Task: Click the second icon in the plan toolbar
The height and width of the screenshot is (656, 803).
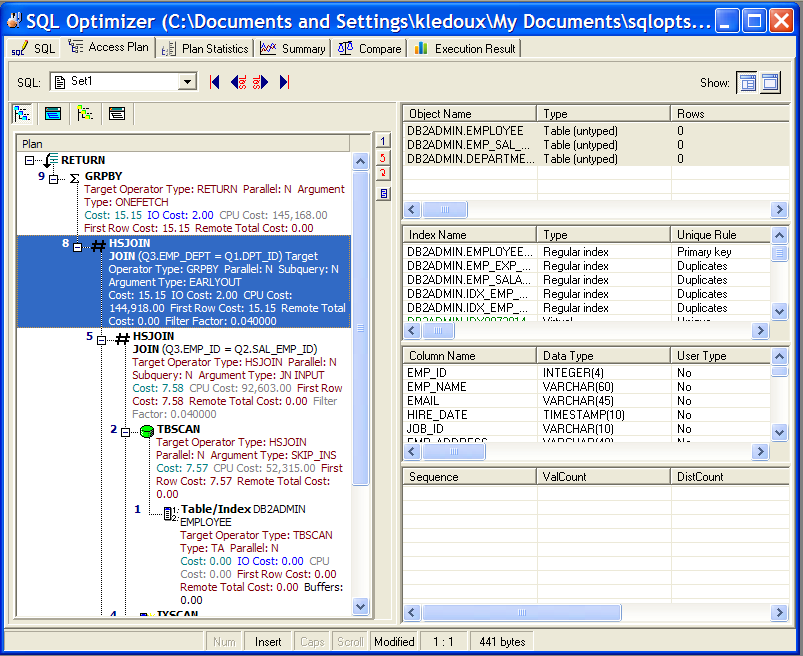Action: [x=53, y=113]
